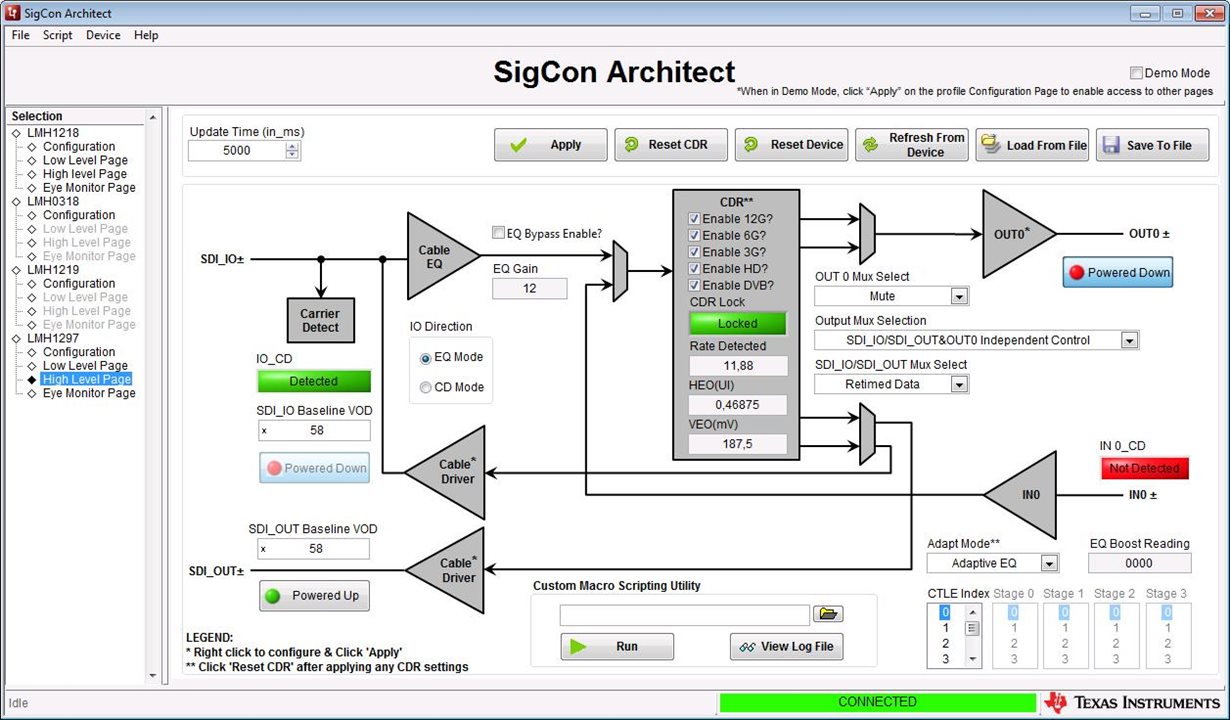
Task: Click the SigCon Architect title bar app icon
Action: tap(13, 13)
